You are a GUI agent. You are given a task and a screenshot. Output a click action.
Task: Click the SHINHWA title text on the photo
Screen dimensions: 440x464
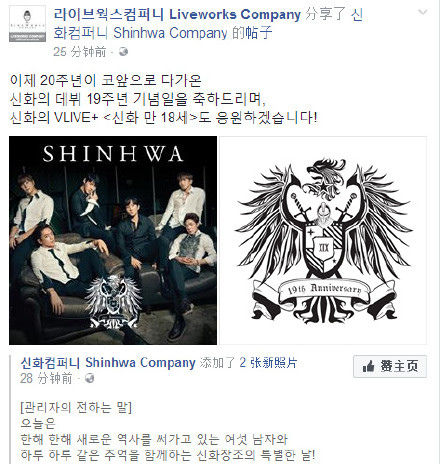[113, 154]
